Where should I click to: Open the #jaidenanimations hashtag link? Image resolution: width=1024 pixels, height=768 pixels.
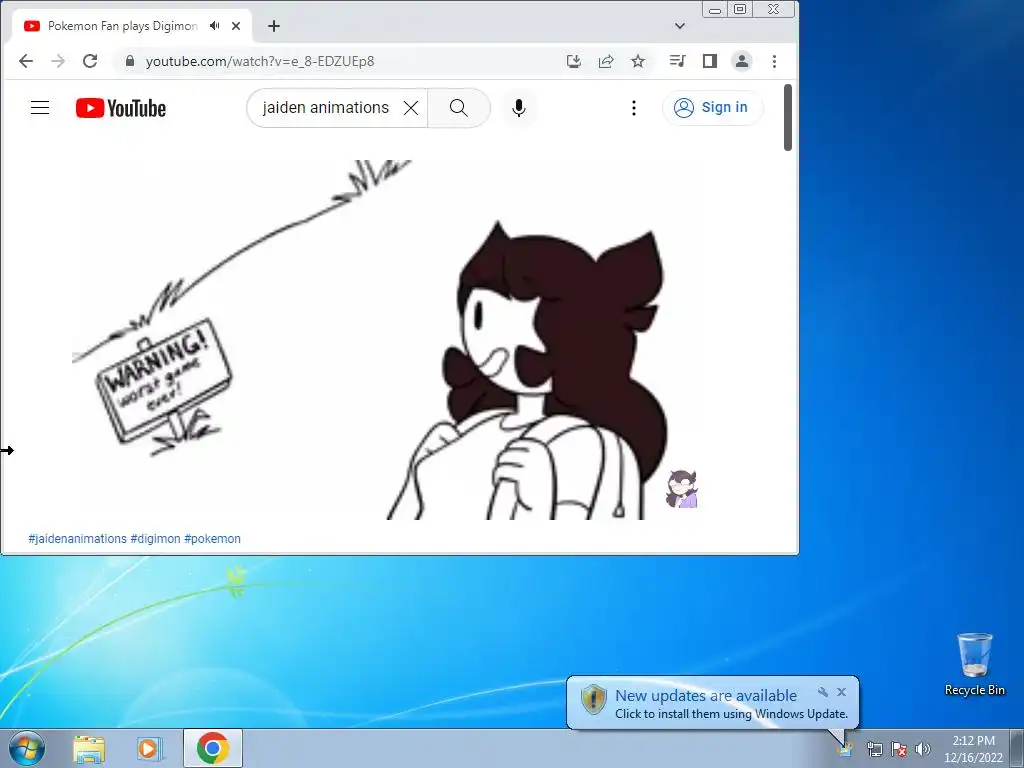(77, 539)
